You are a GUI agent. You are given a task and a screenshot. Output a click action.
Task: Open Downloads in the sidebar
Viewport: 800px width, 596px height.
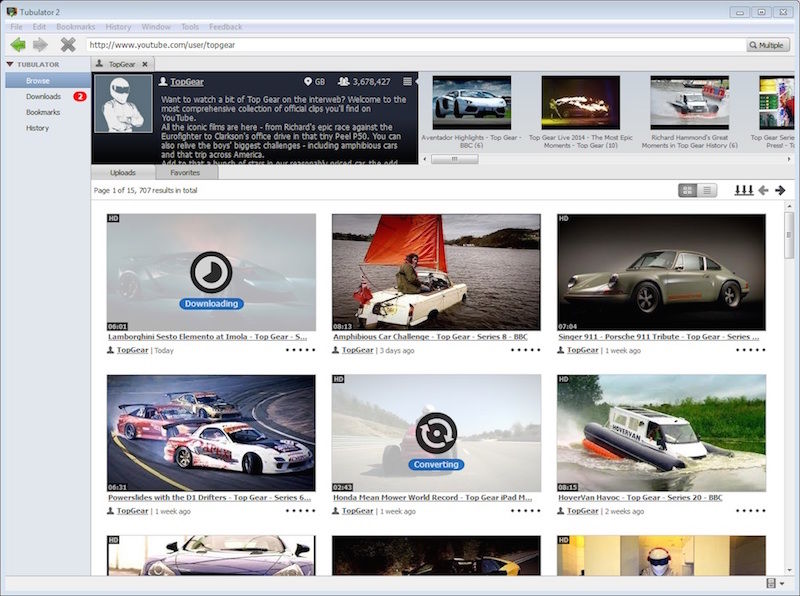click(x=43, y=96)
